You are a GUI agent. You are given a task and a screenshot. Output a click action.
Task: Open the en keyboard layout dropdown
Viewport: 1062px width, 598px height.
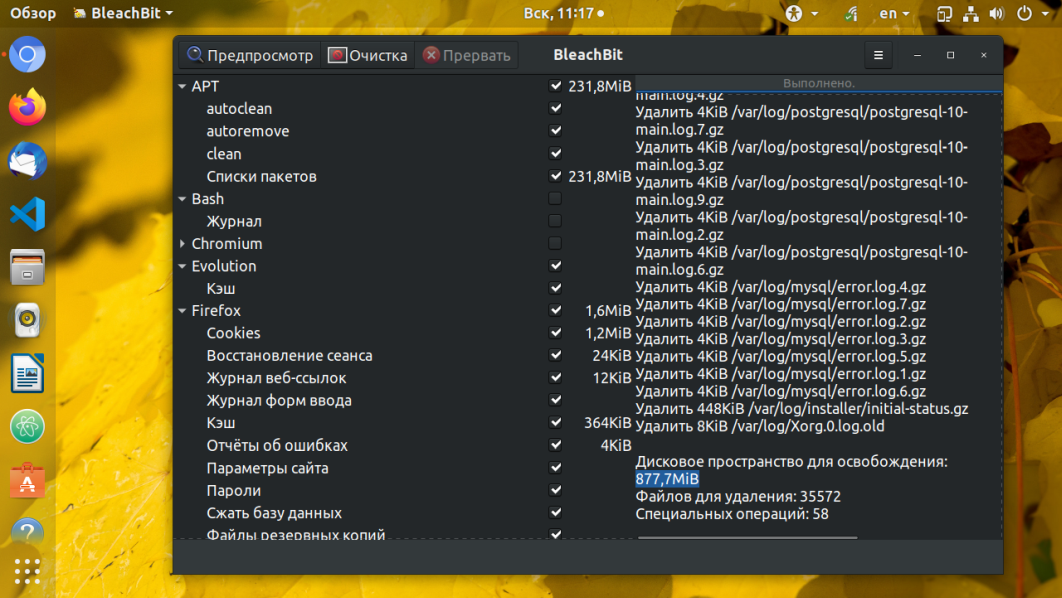click(894, 13)
